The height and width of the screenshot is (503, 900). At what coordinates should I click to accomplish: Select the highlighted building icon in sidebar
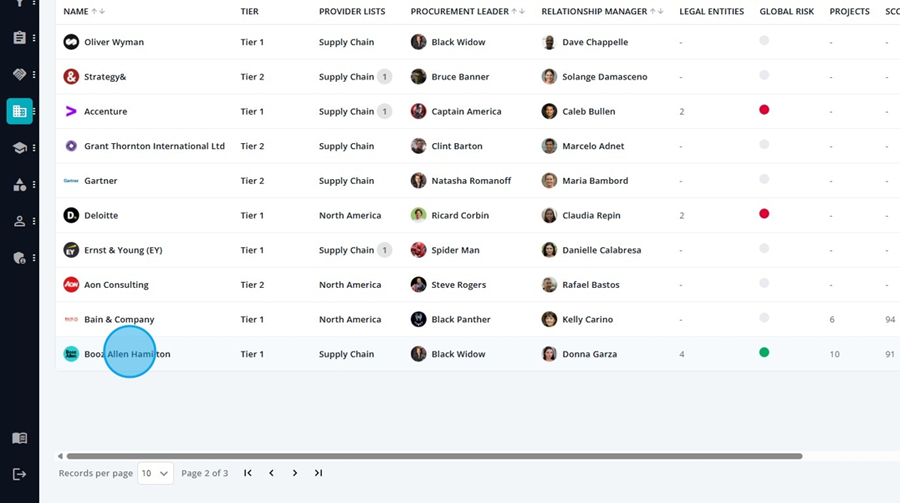click(20, 111)
